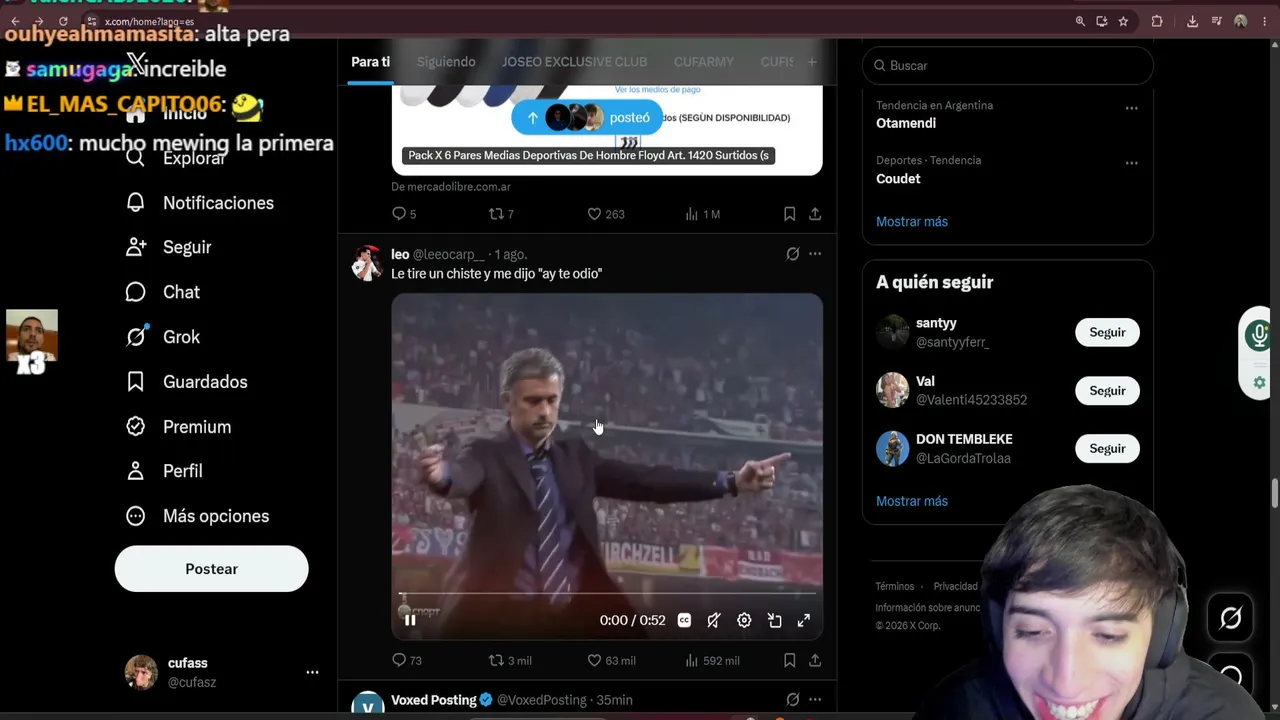Repost leo's post with 3 mil reposts

click(510, 660)
